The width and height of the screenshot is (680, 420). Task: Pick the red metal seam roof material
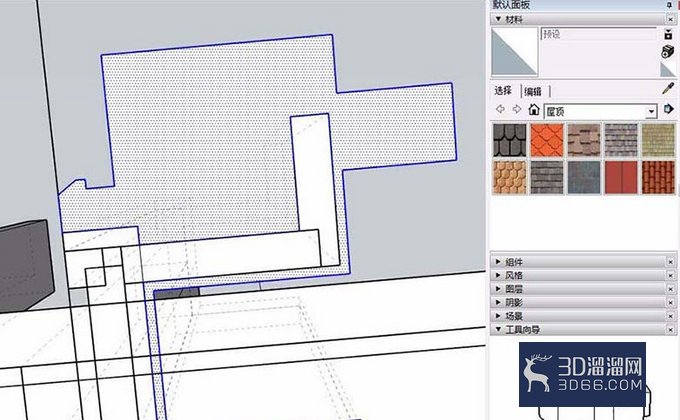click(621, 177)
